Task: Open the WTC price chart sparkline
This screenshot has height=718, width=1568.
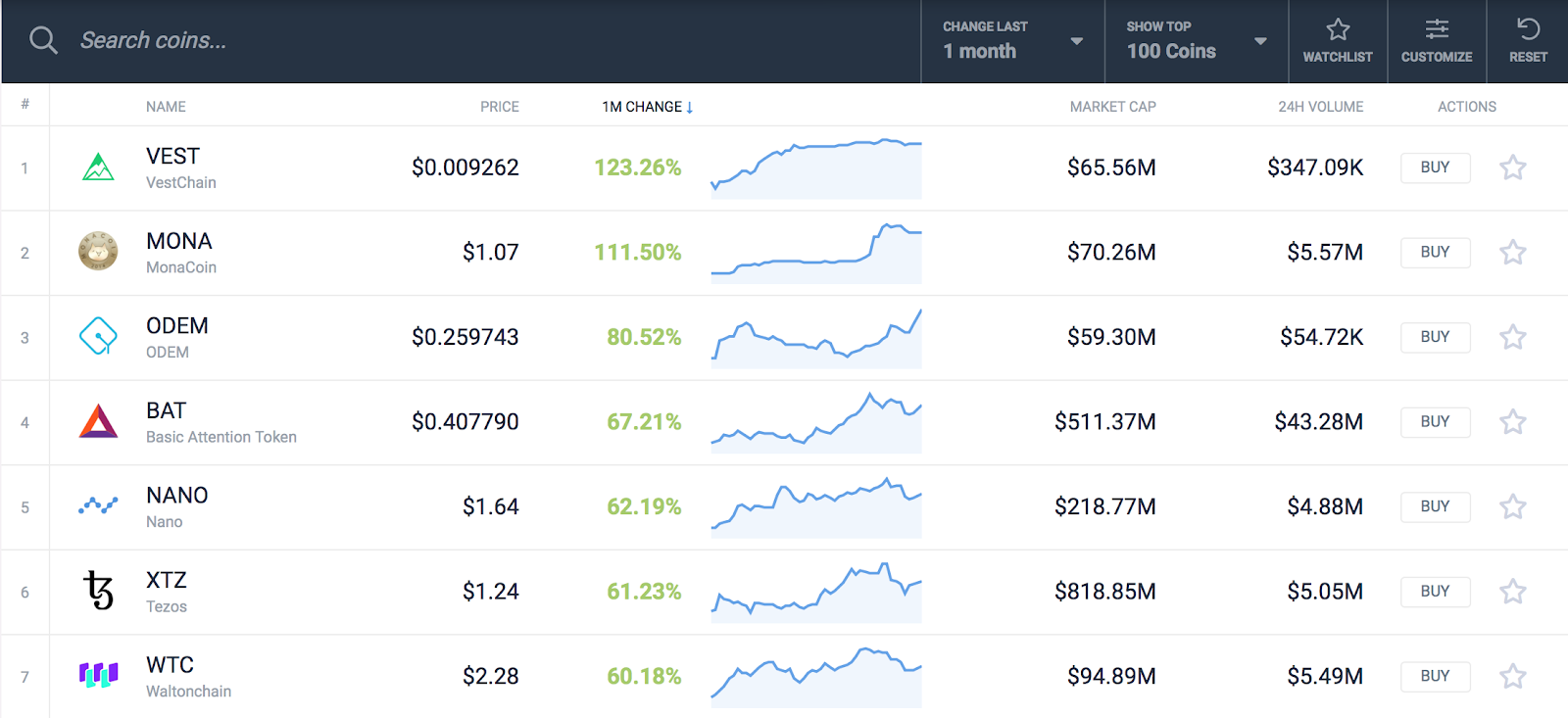Action: pos(816,677)
